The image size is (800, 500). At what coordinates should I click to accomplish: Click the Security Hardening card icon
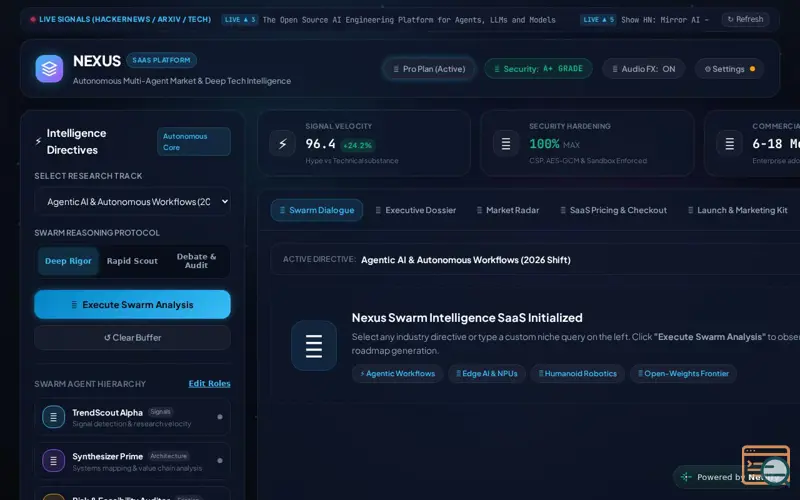coord(506,144)
